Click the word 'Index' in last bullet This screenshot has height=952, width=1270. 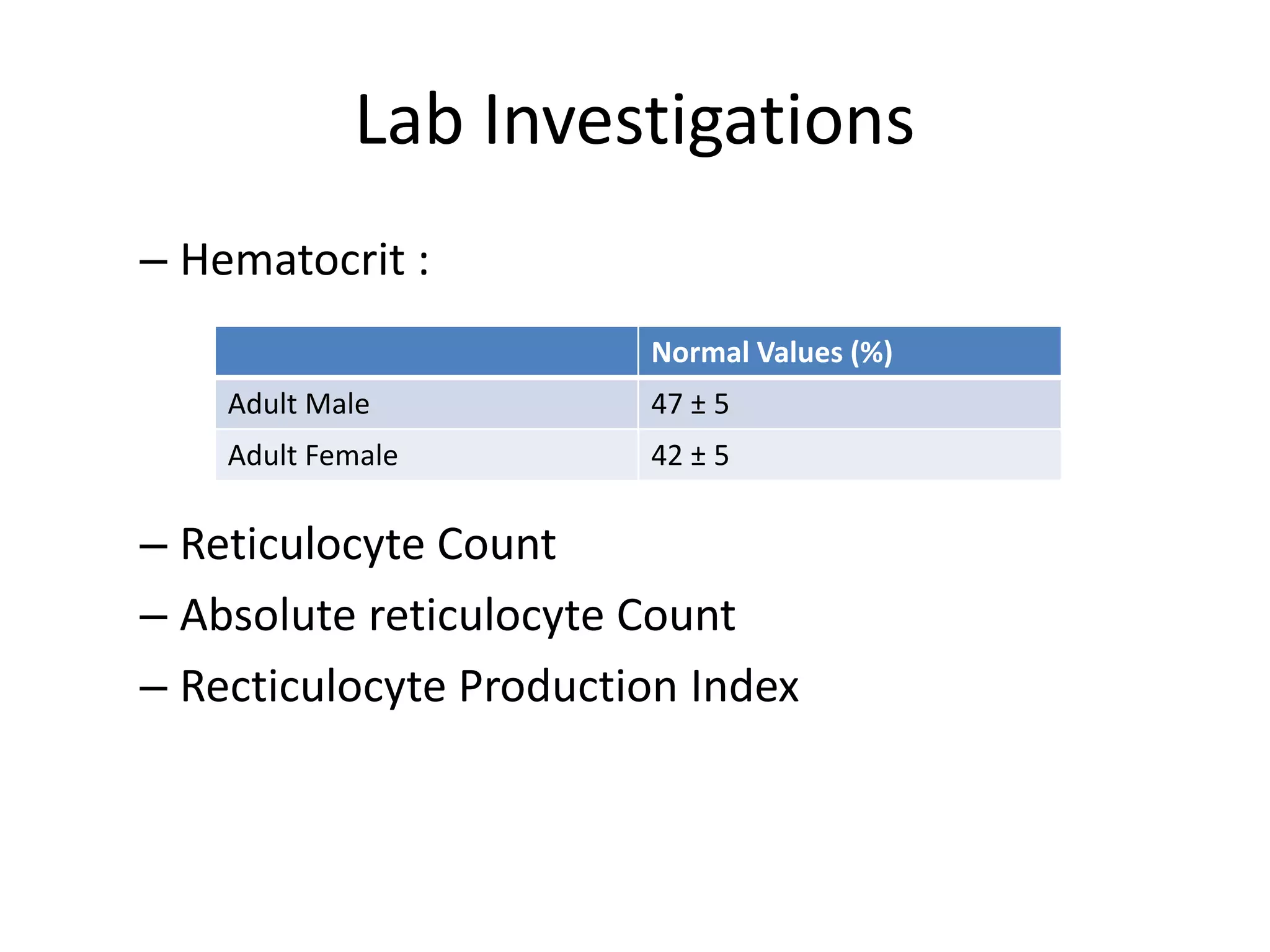click(745, 687)
